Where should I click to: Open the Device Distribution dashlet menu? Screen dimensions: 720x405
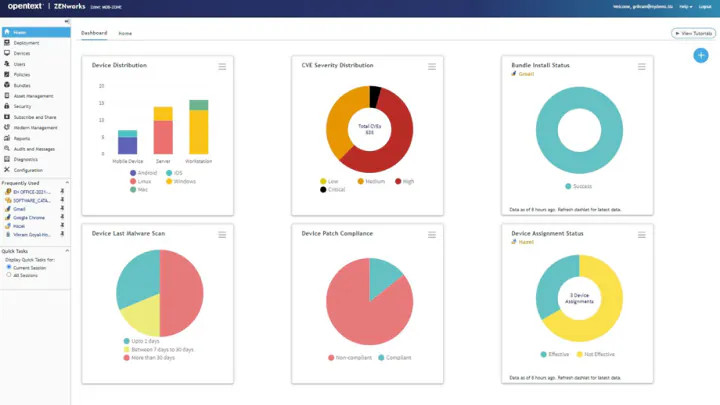pos(222,66)
